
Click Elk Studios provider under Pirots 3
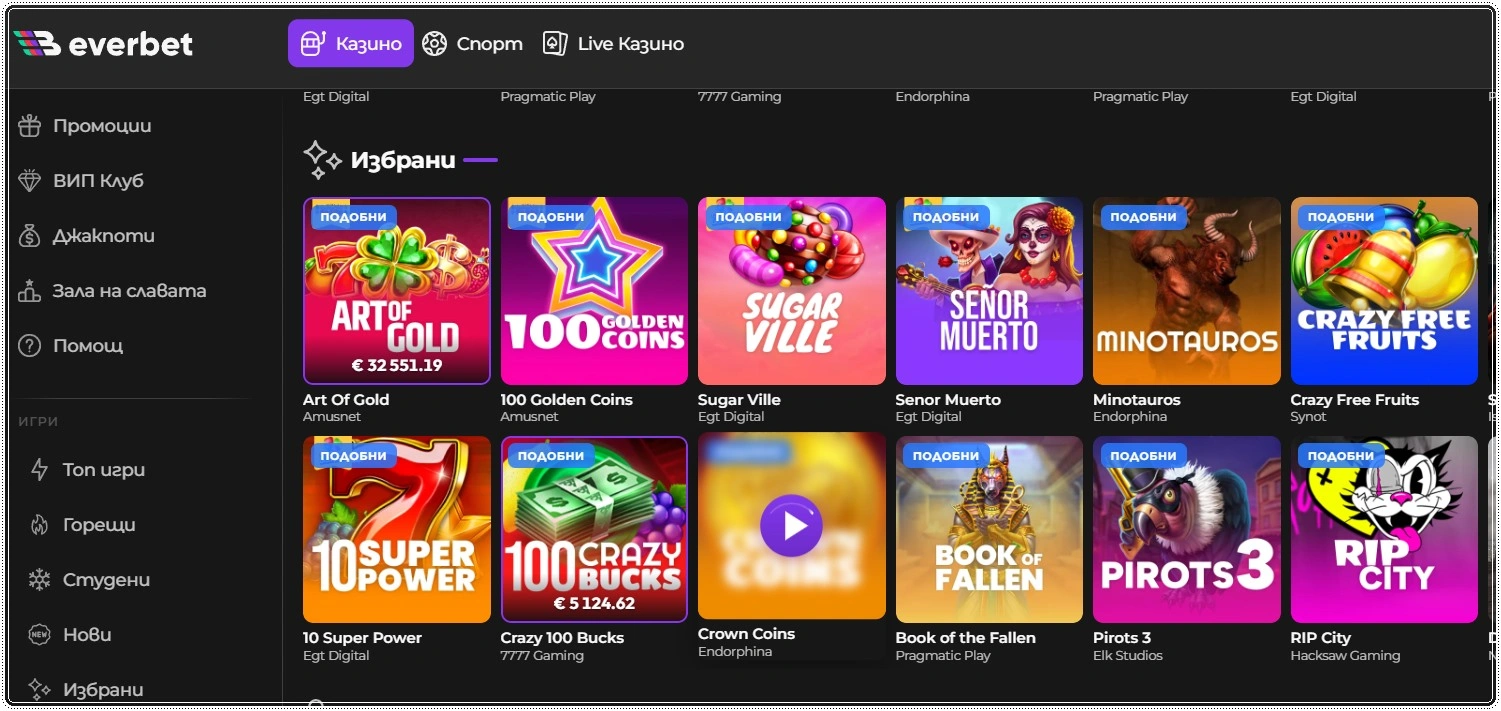(1128, 656)
